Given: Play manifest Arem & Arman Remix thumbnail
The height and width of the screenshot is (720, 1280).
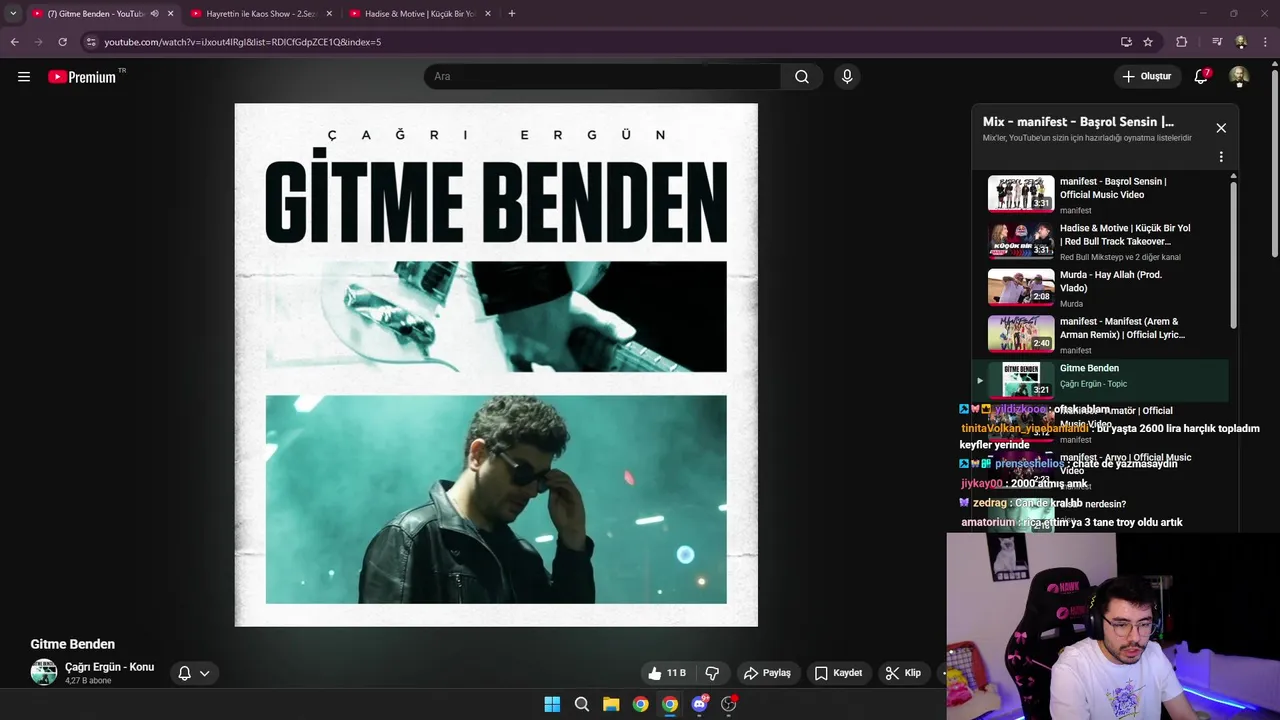Looking at the screenshot, I should [x=1021, y=334].
